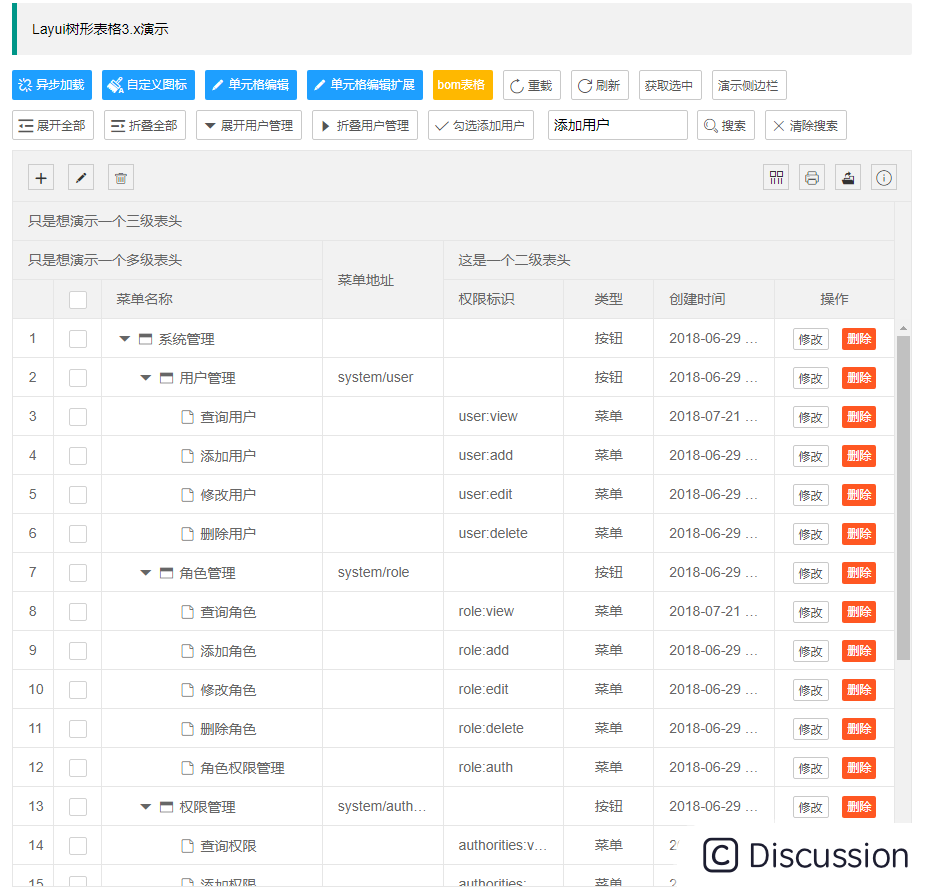936x887 pixels.
Task: Click the 演示侧边栏 button
Action: (749, 85)
